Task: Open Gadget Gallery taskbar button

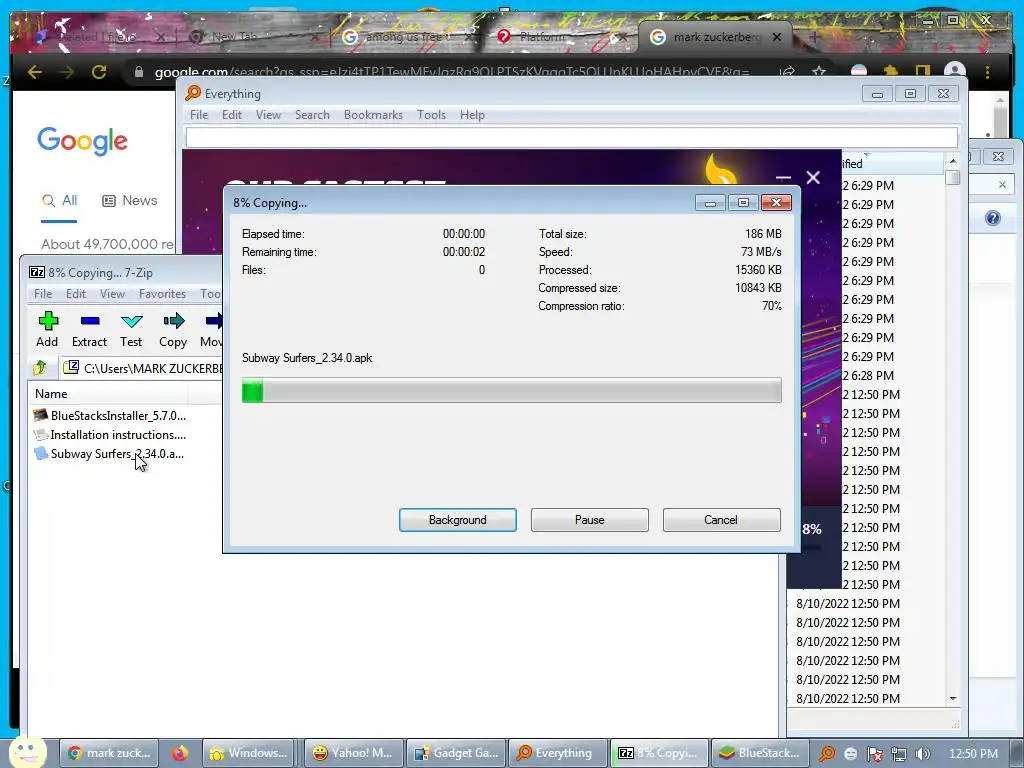Action: pyautogui.click(x=456, y=753)
